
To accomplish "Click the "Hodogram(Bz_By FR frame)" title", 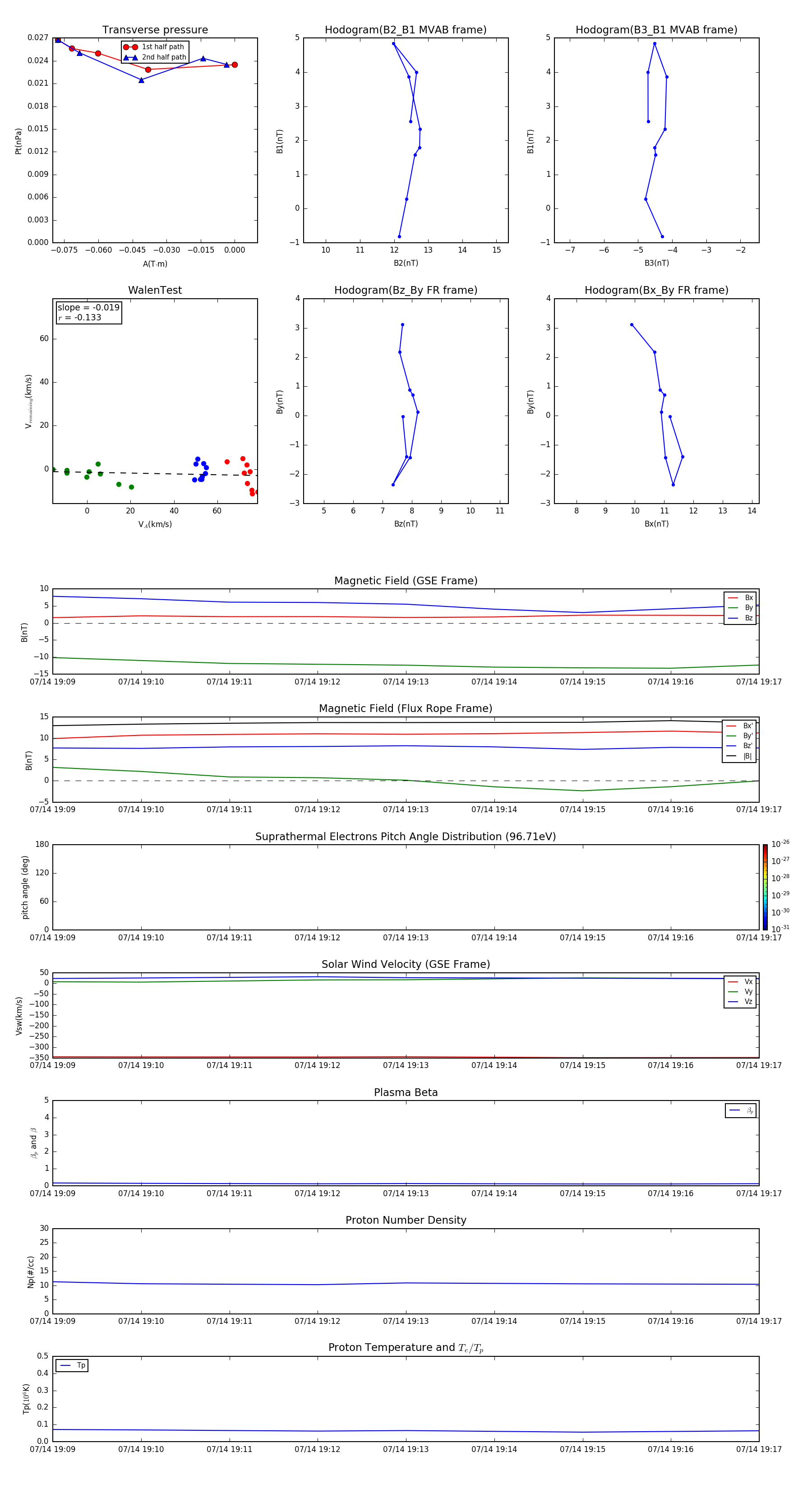I will [405, 290].
